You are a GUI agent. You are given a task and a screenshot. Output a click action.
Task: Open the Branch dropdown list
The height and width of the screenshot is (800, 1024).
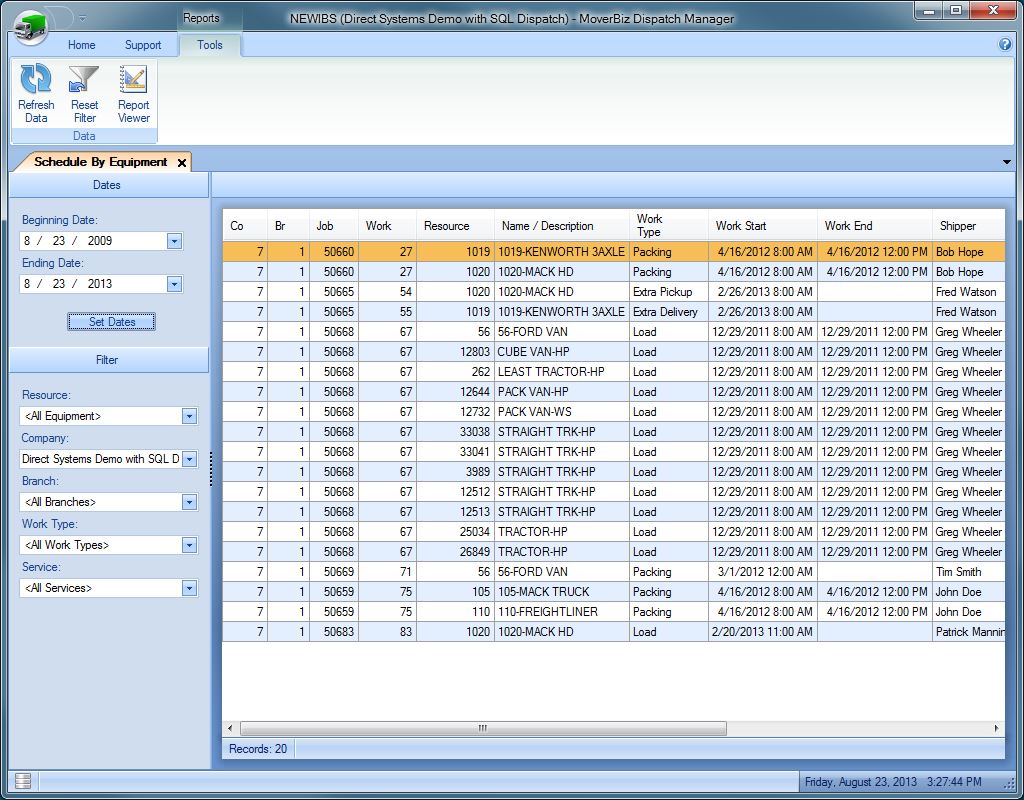189,502
